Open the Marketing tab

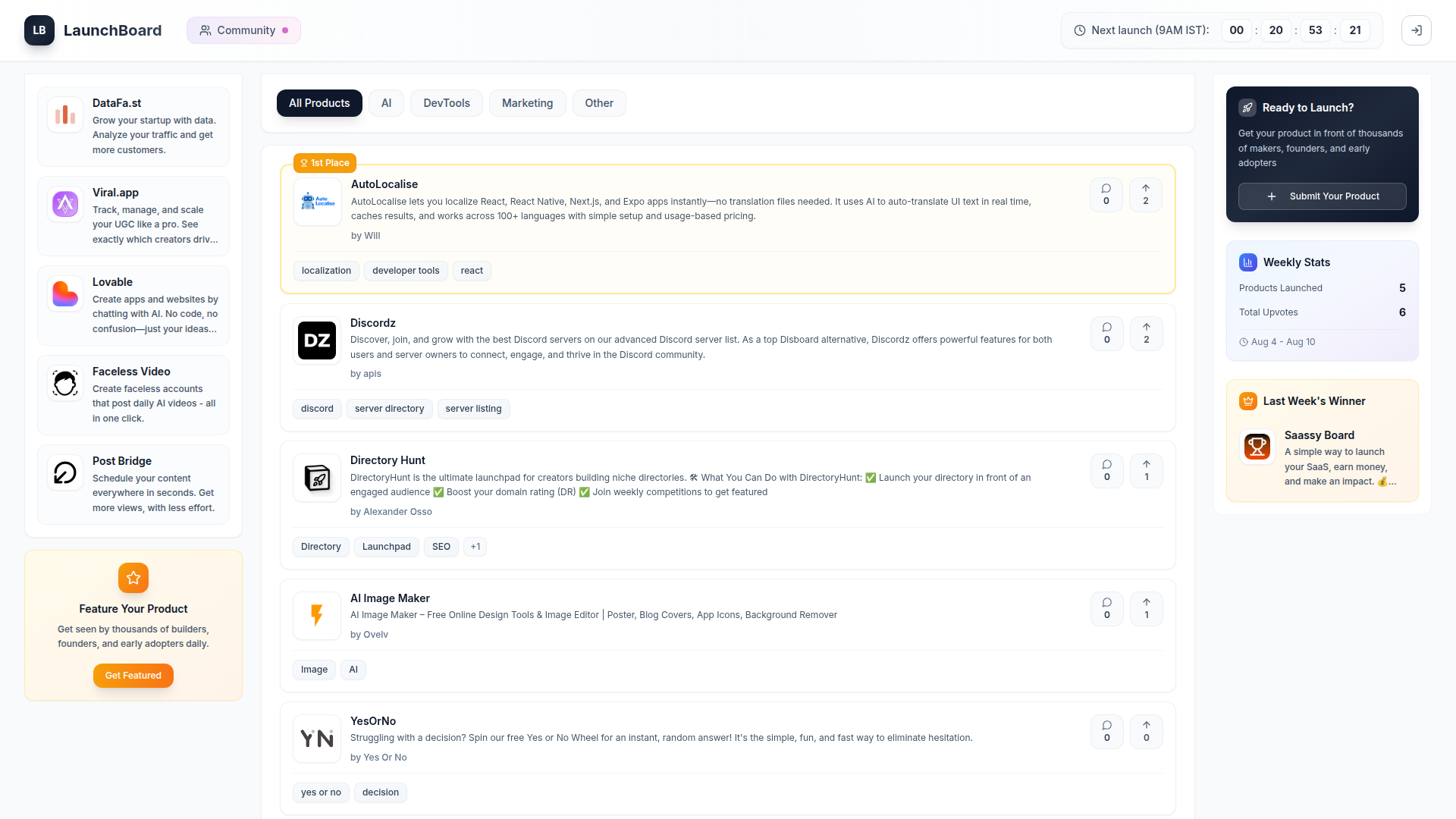[x=527, y=103]
